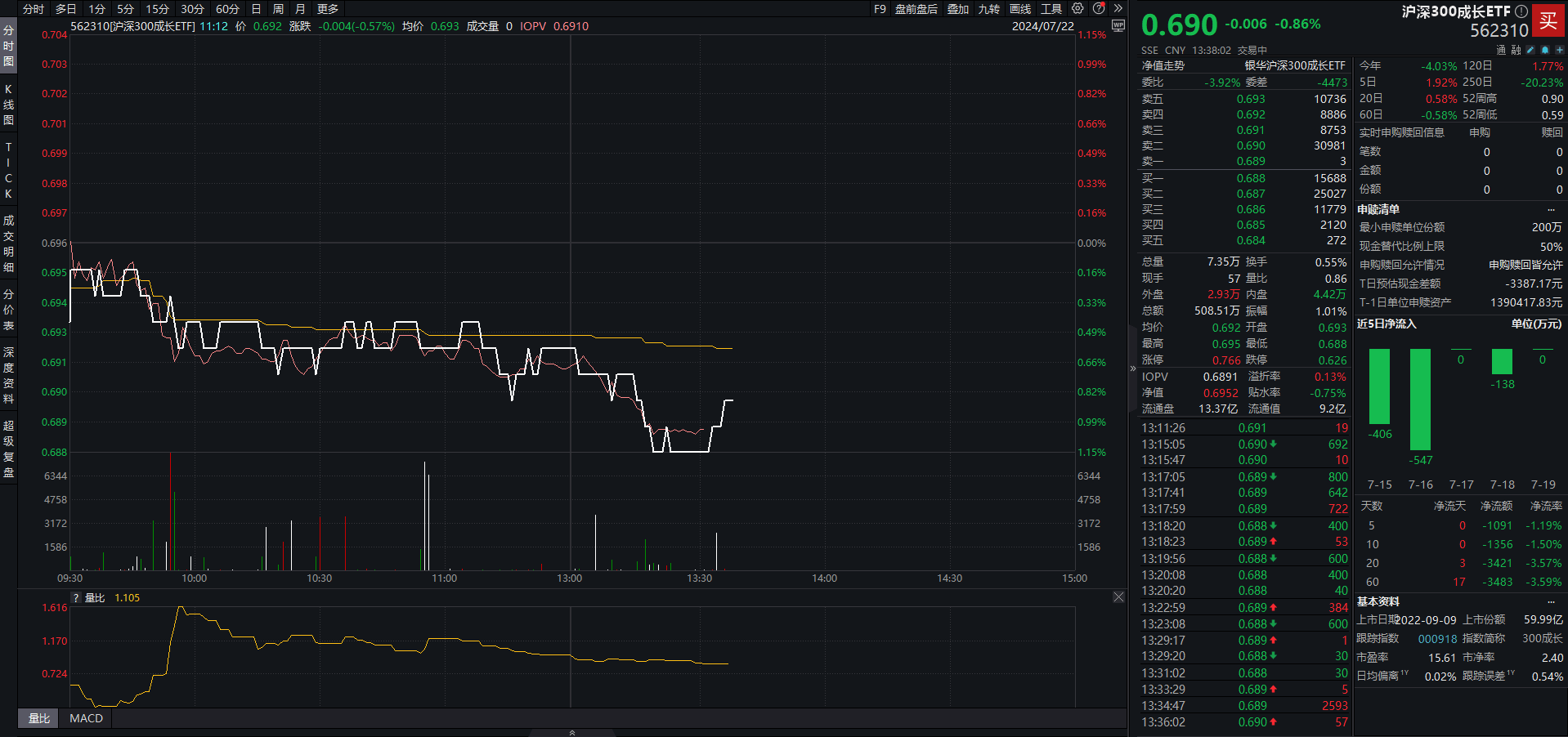
Task: Open the 更多 timeframe dropdown
Action: [327, 9]
